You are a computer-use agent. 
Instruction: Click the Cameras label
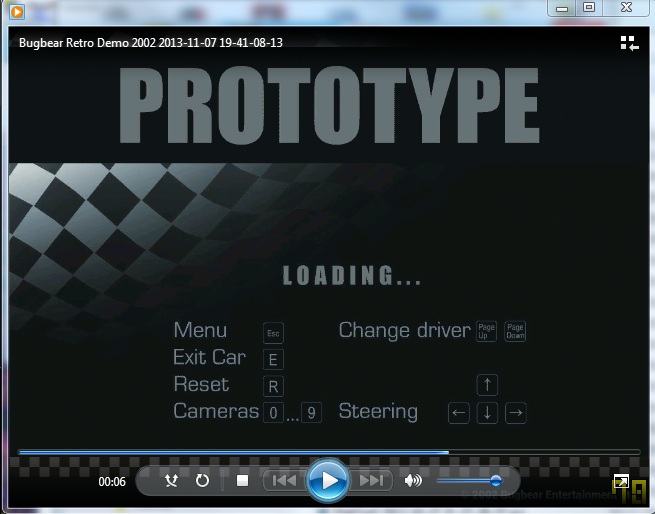(216, 411)
